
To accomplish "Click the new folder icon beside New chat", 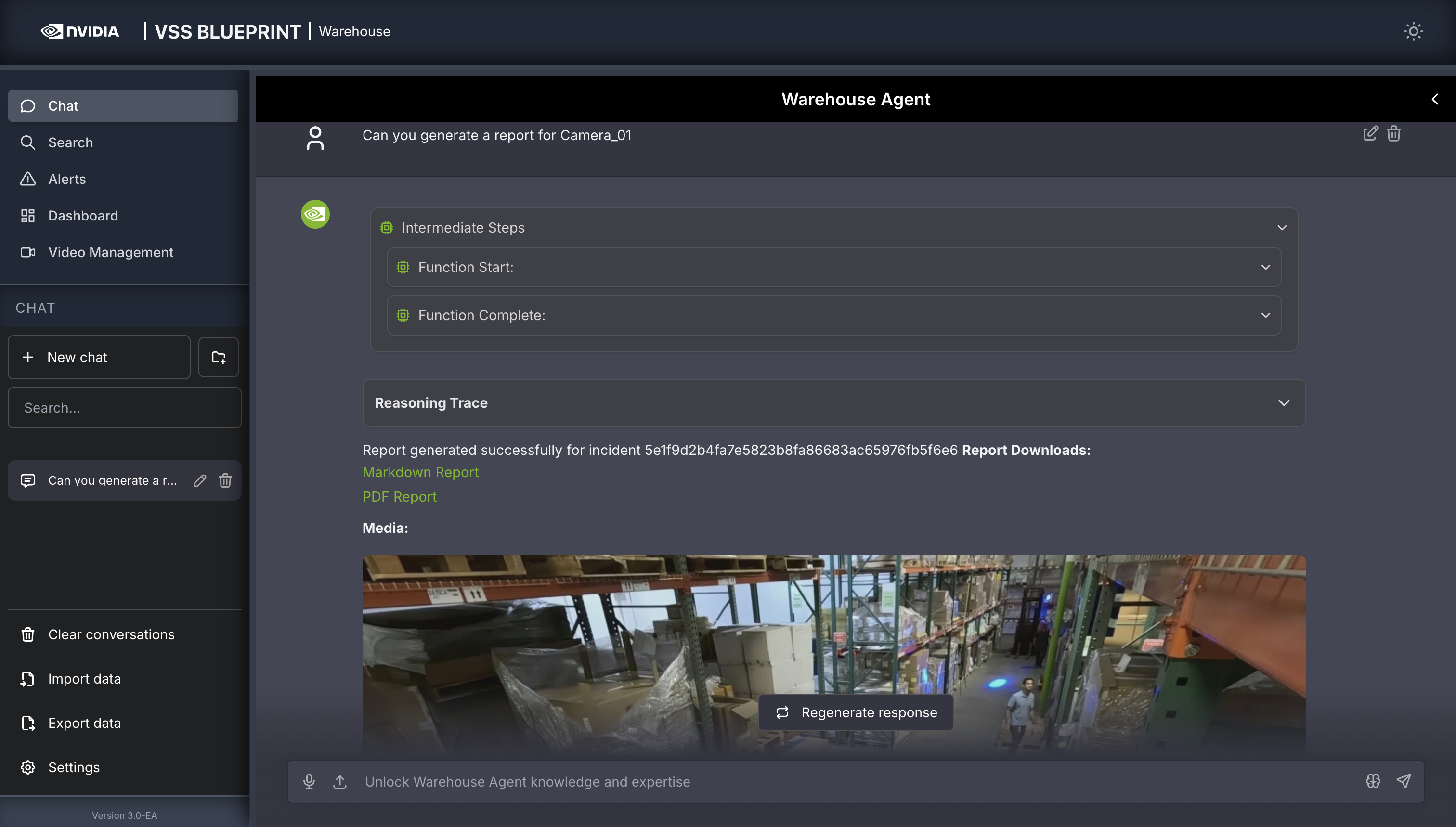I will coord(218,357).
